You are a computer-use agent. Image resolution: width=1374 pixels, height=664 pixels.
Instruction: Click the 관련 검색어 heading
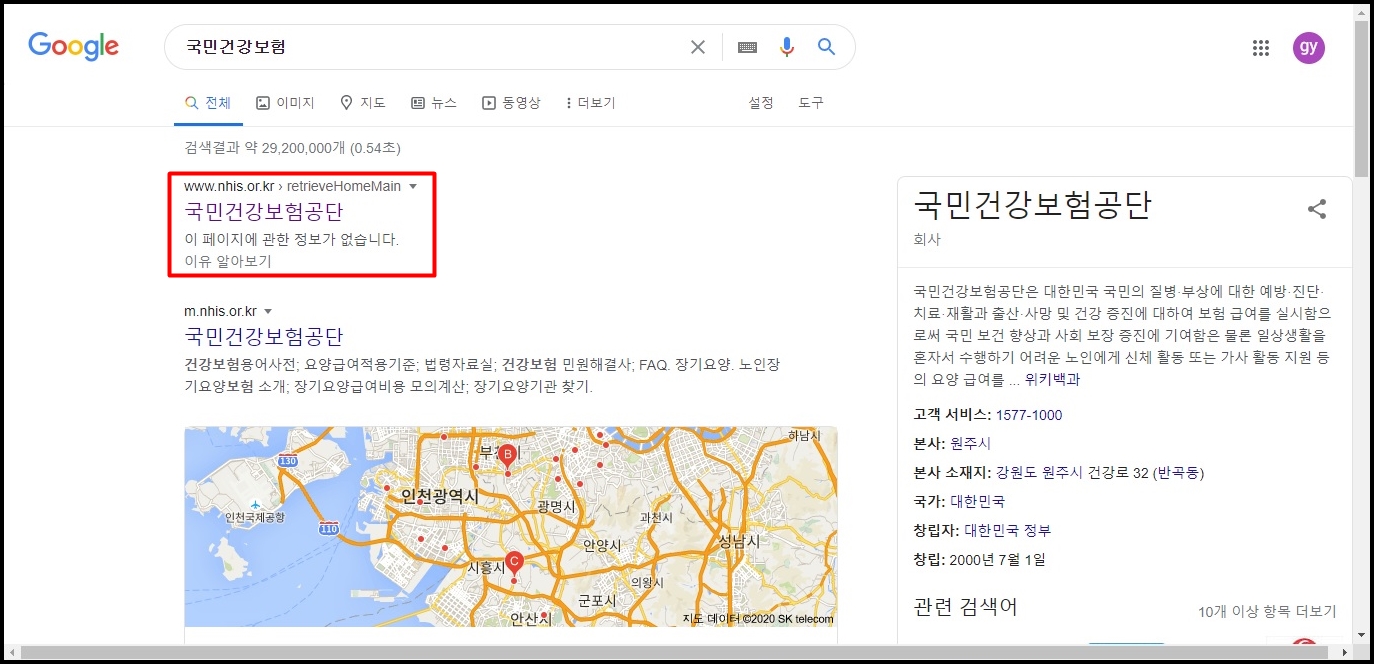(x=965, y=606)
